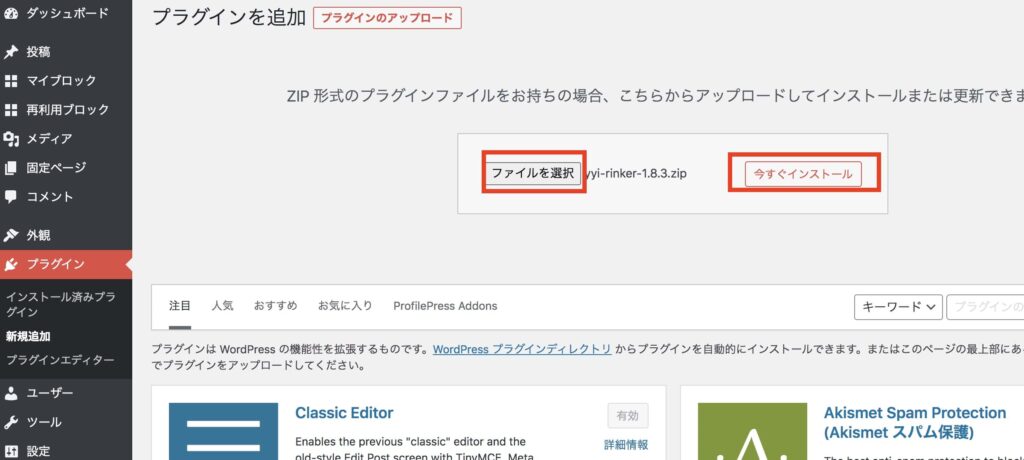
Task: Select the プラグイン menu label
Action: [56, 265]
